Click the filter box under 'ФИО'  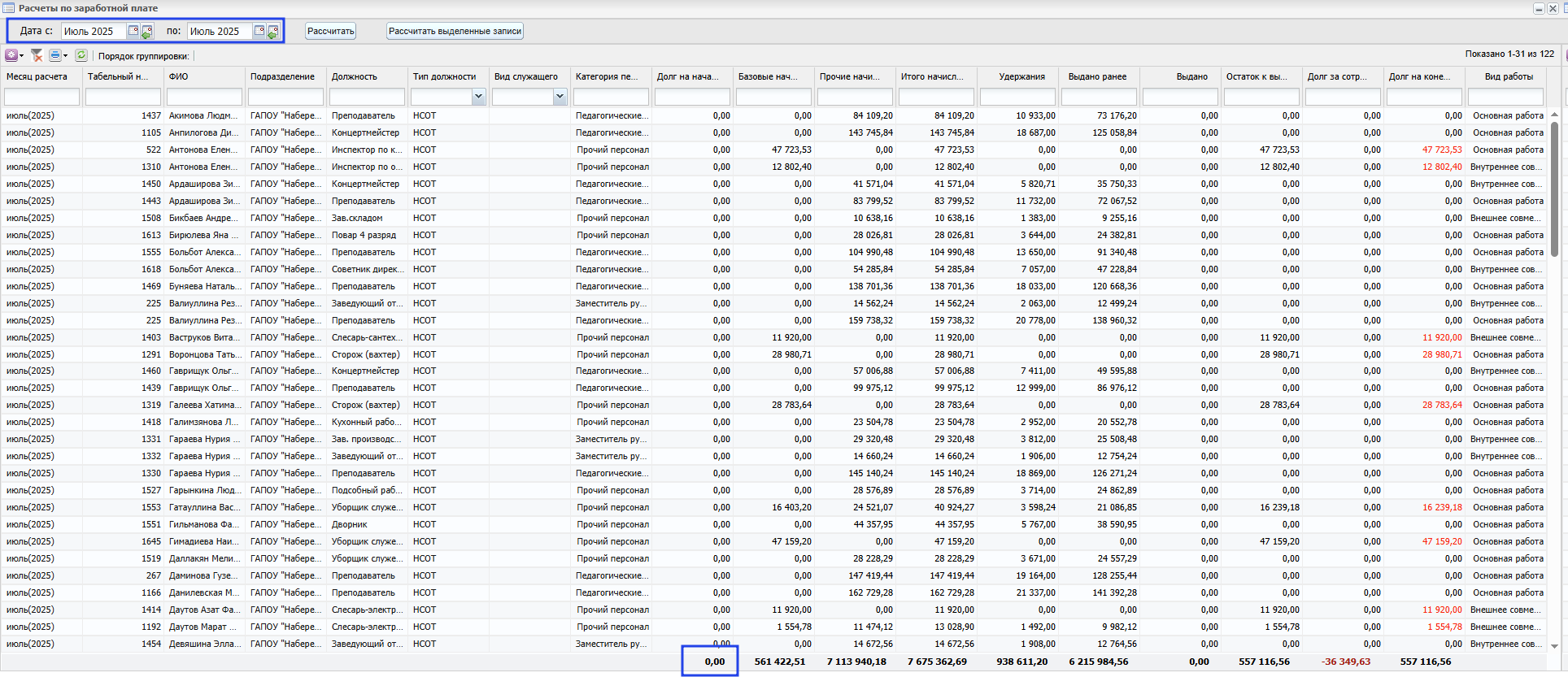pos(204,97)
